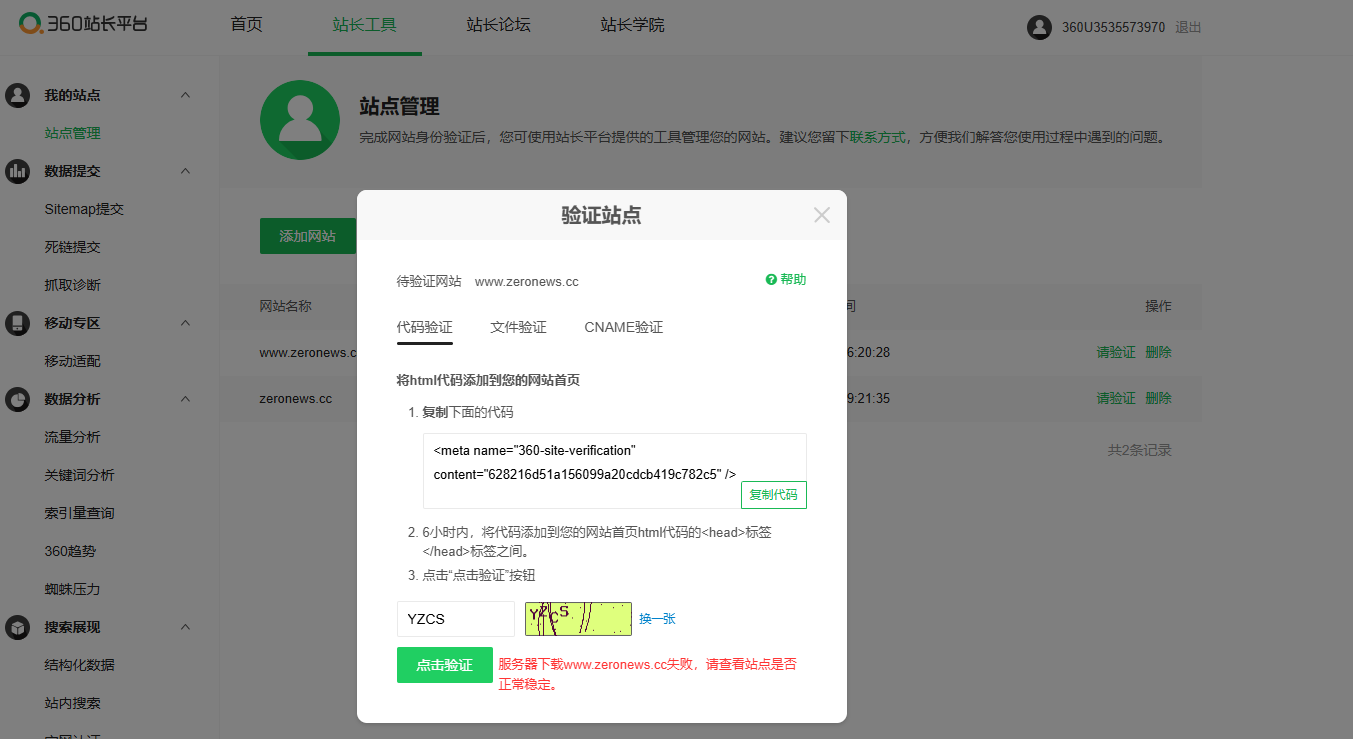
Task: Click the zeronews.cc site name cell
Action: pos(296,398)
